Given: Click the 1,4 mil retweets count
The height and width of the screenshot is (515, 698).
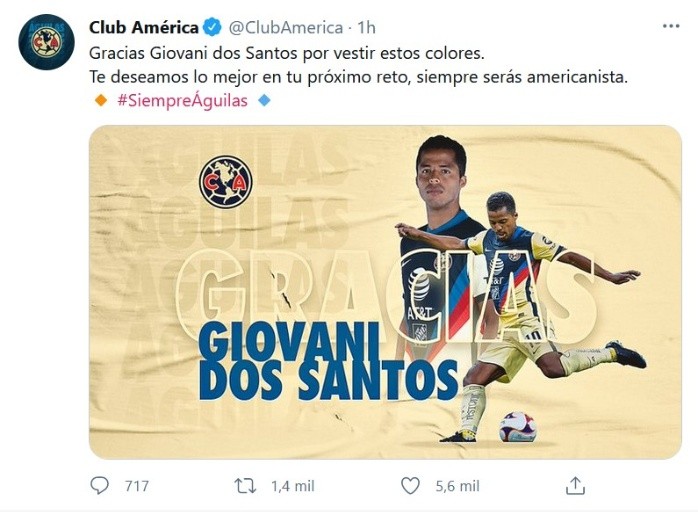Looking at the screenshot, I should coord(293,486).
